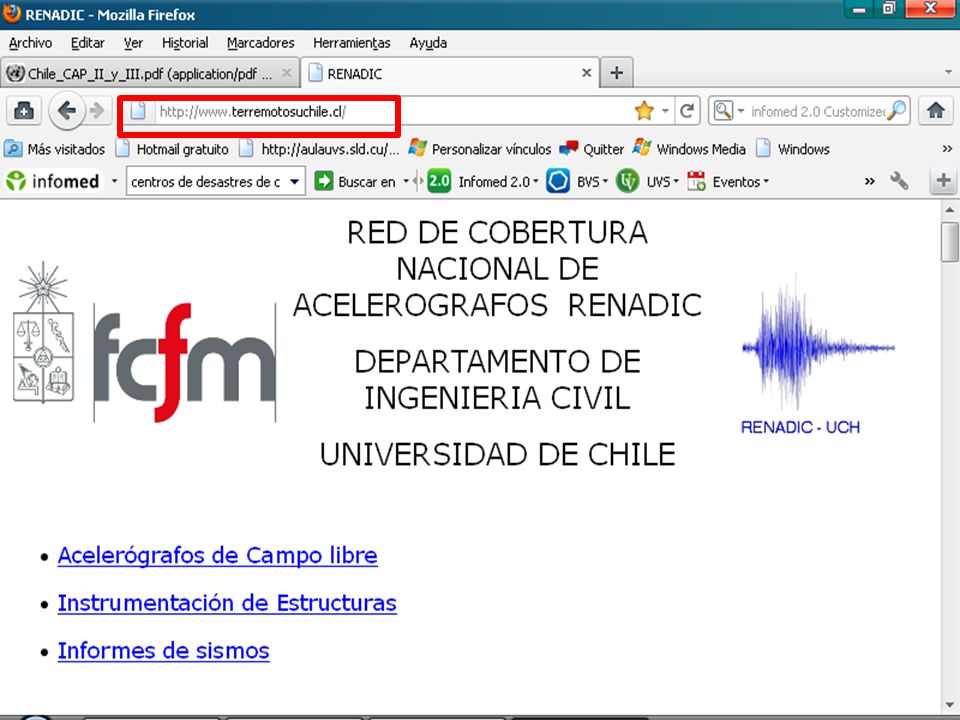
Task: Reload the page with the refresh icon
Action: tap(687, 111)
